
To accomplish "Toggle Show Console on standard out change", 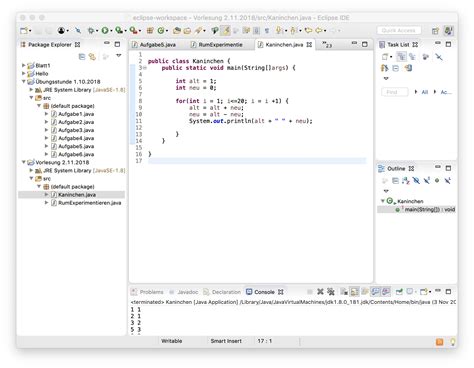I will pos(375,292).
